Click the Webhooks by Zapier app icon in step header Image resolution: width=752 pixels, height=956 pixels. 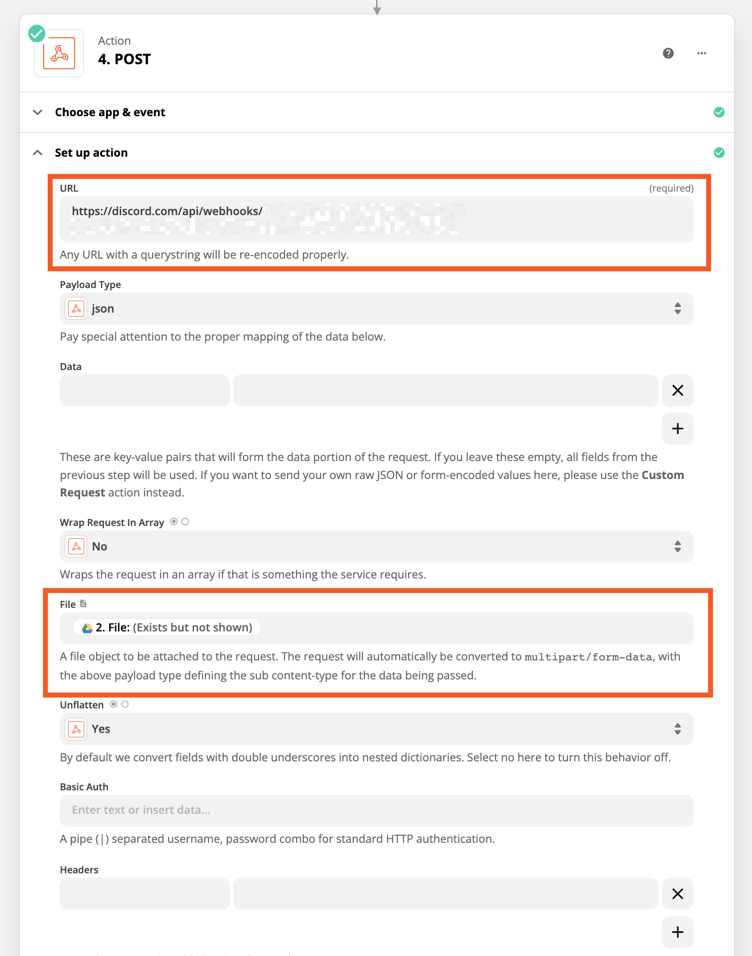coord(58,52)
